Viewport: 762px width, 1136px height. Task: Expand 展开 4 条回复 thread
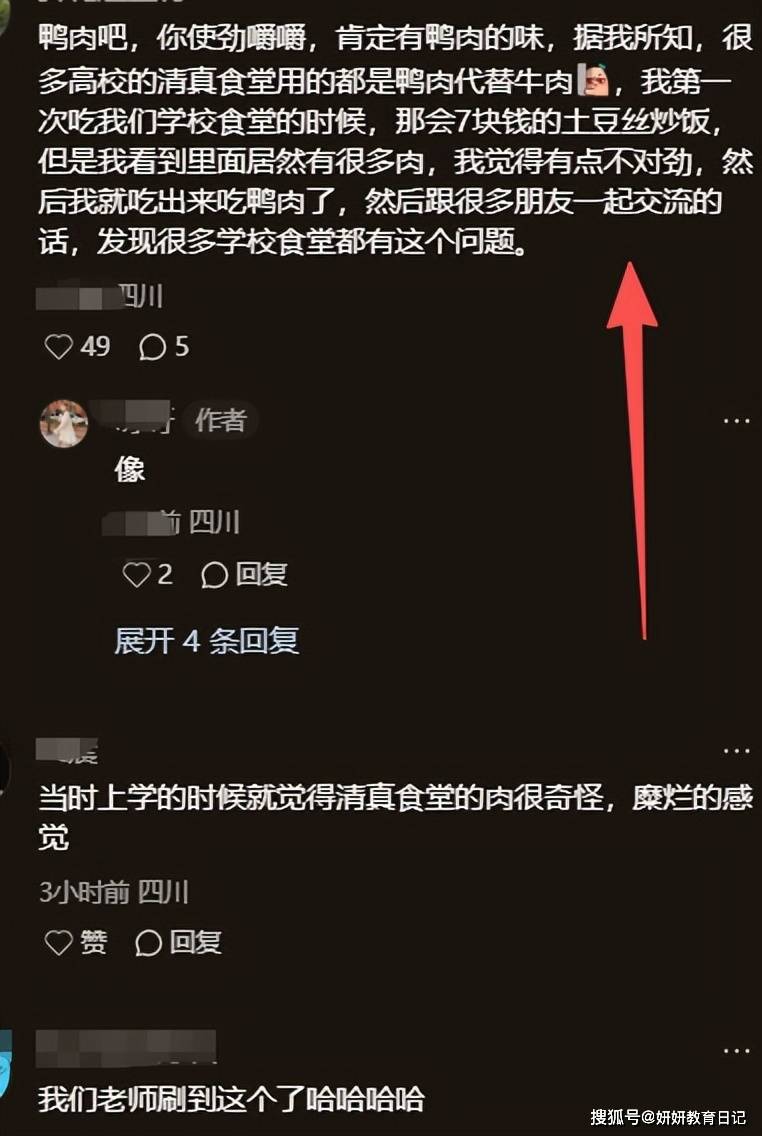(x=206, y=640)
